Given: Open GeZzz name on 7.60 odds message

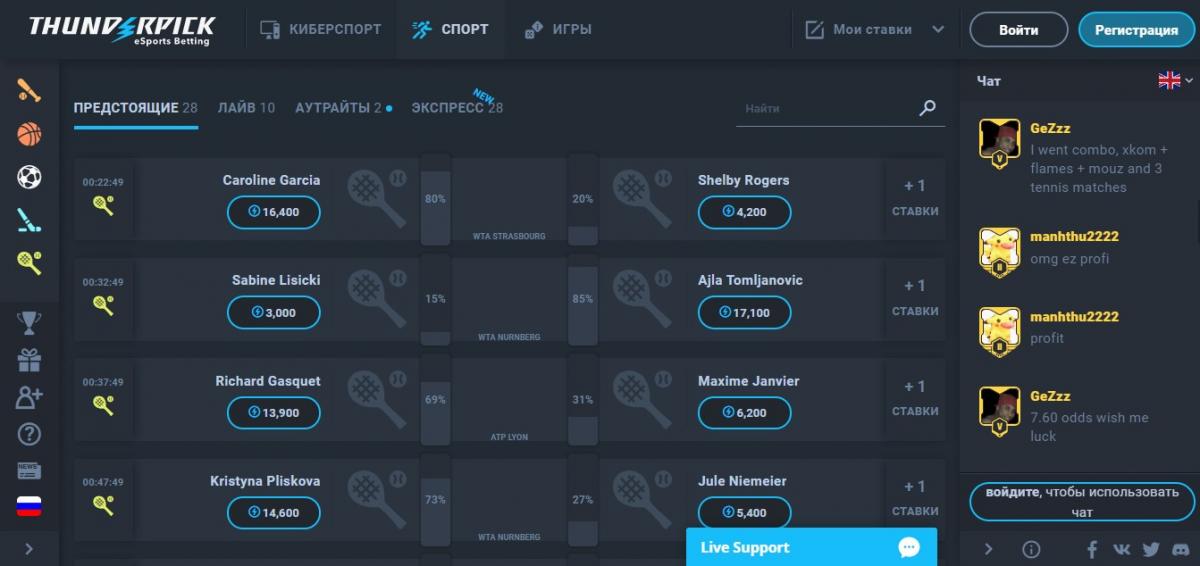Looking at the screenshot, I should (x=1050, y=396).
